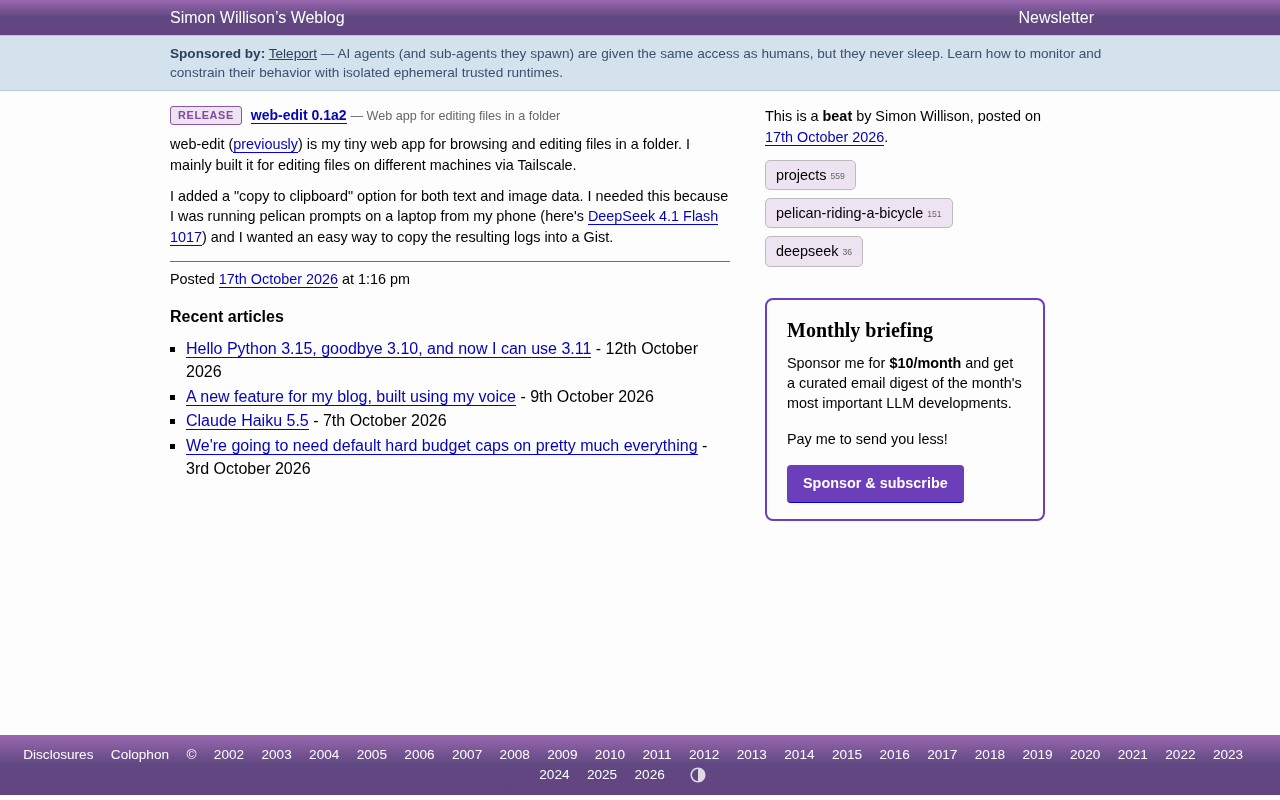Image resolution: width=1280 pixels, height=800 pixels.
Task: Go to the 2005 archive
Action: pyautogui.click(x=372, y=755)
